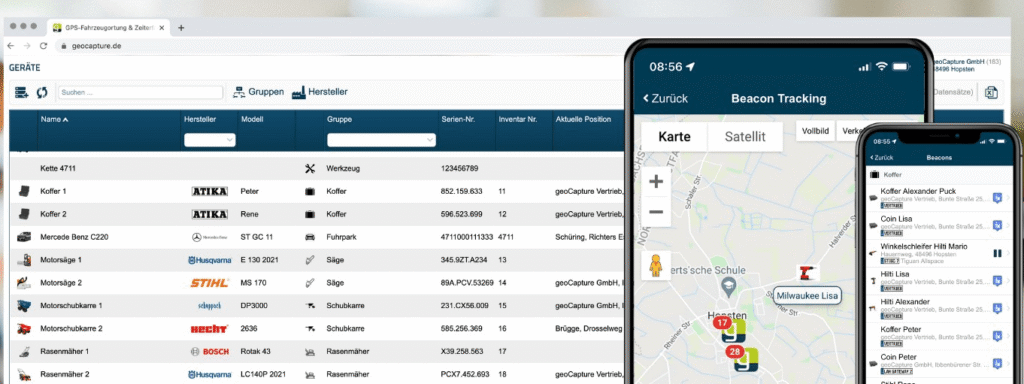Zoom out the map with minus
The width and height of the screenshot is (1024, 384).
[x=656, y=212]
